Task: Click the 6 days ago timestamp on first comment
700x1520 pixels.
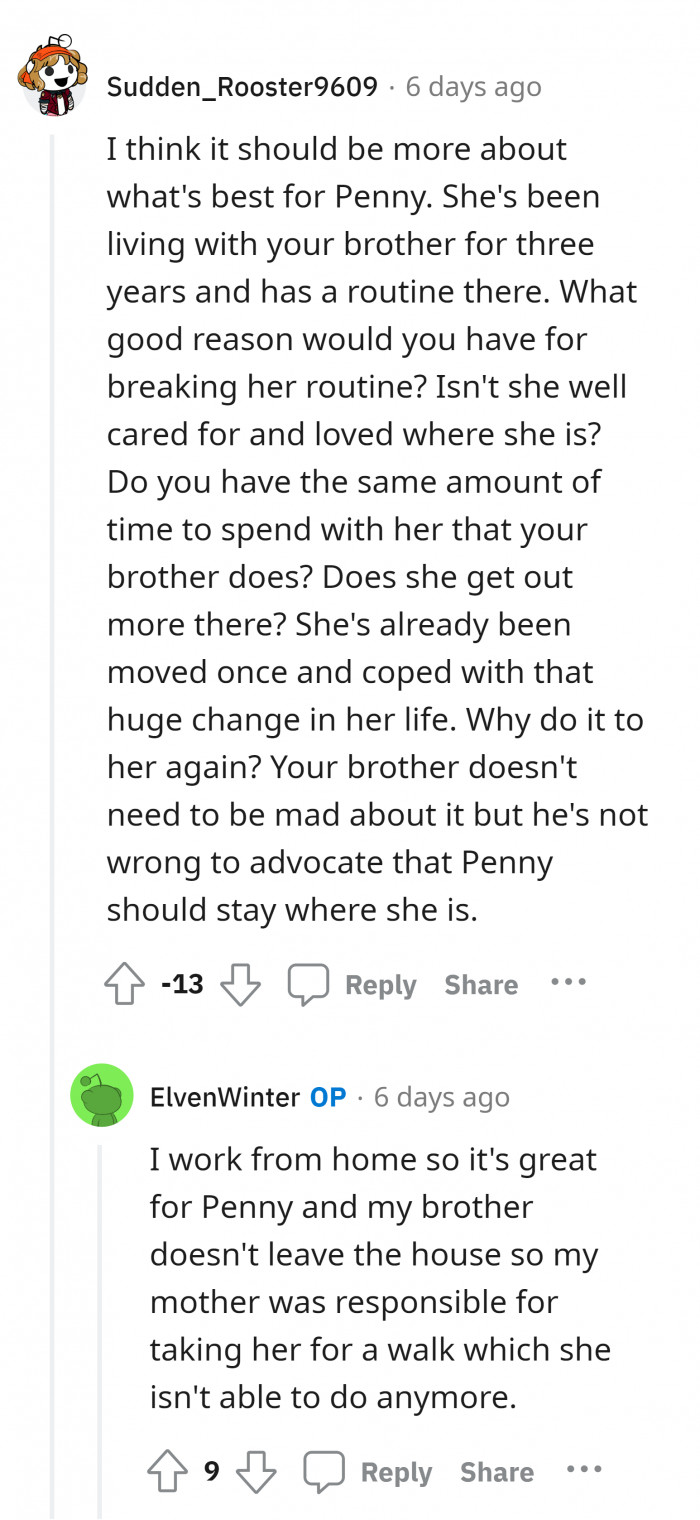Action: coord(473,86)
